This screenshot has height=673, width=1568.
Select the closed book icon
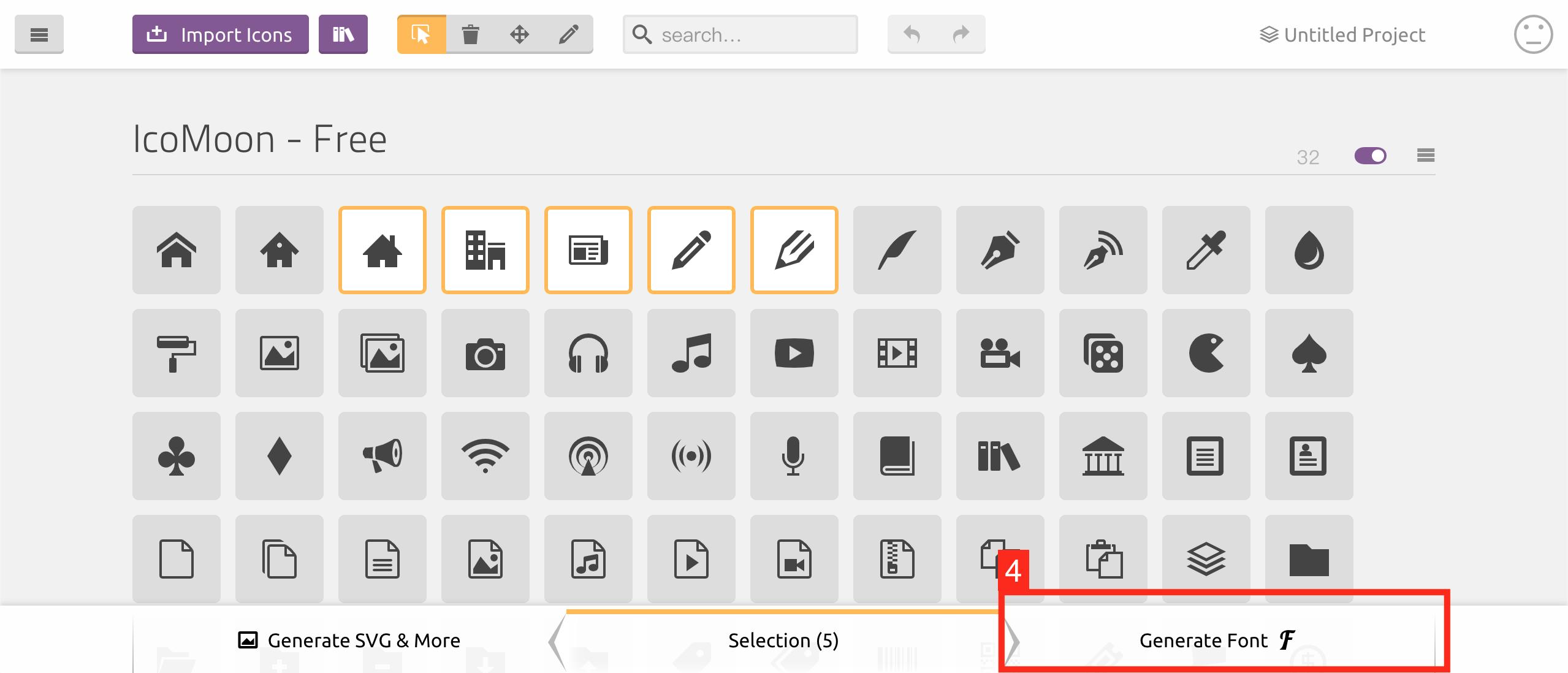(x=897, y=456)
